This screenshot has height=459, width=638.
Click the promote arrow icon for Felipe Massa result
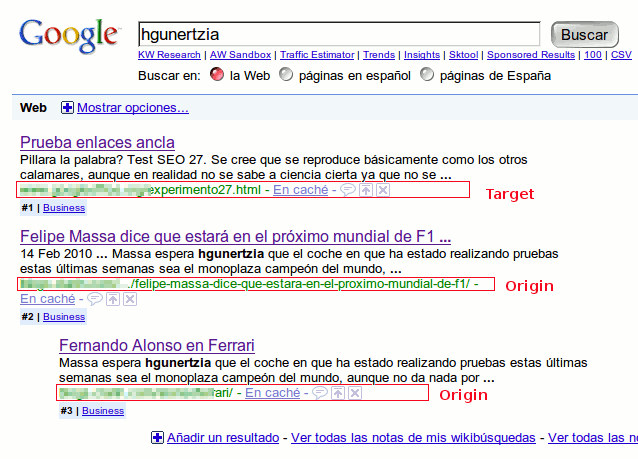[x=113, y=299]
